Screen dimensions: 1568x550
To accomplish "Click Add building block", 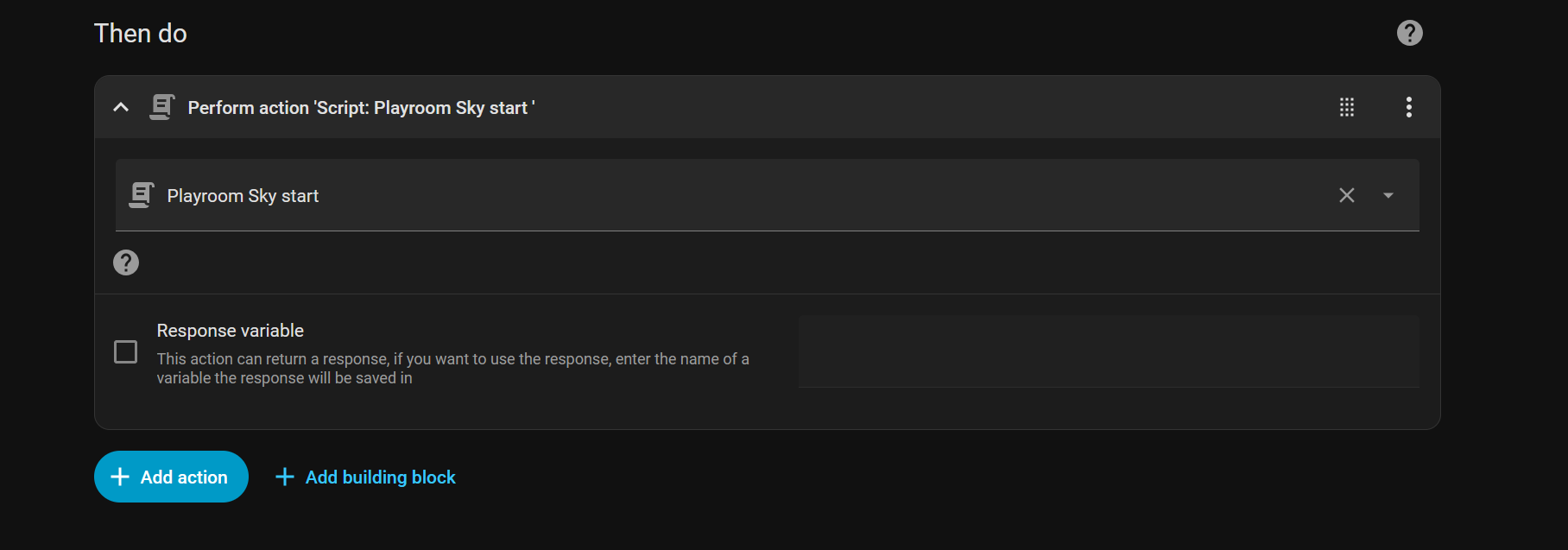I will 380,477.
